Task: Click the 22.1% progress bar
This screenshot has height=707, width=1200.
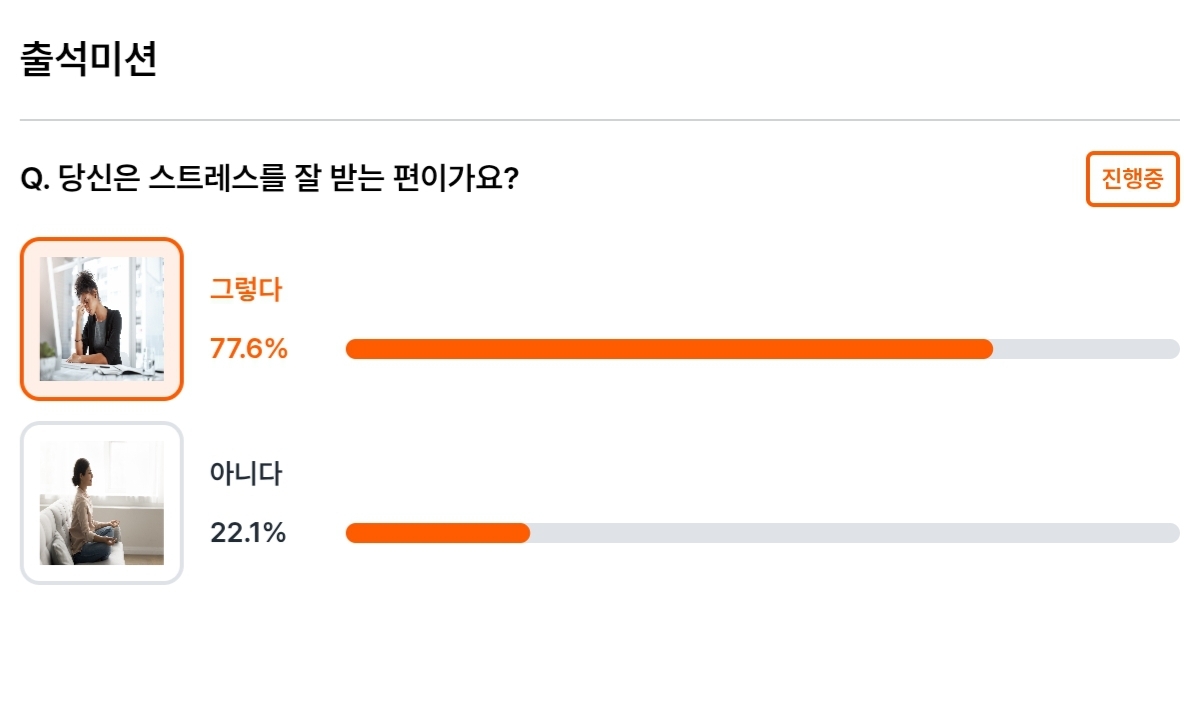Action: coord(763,533)
